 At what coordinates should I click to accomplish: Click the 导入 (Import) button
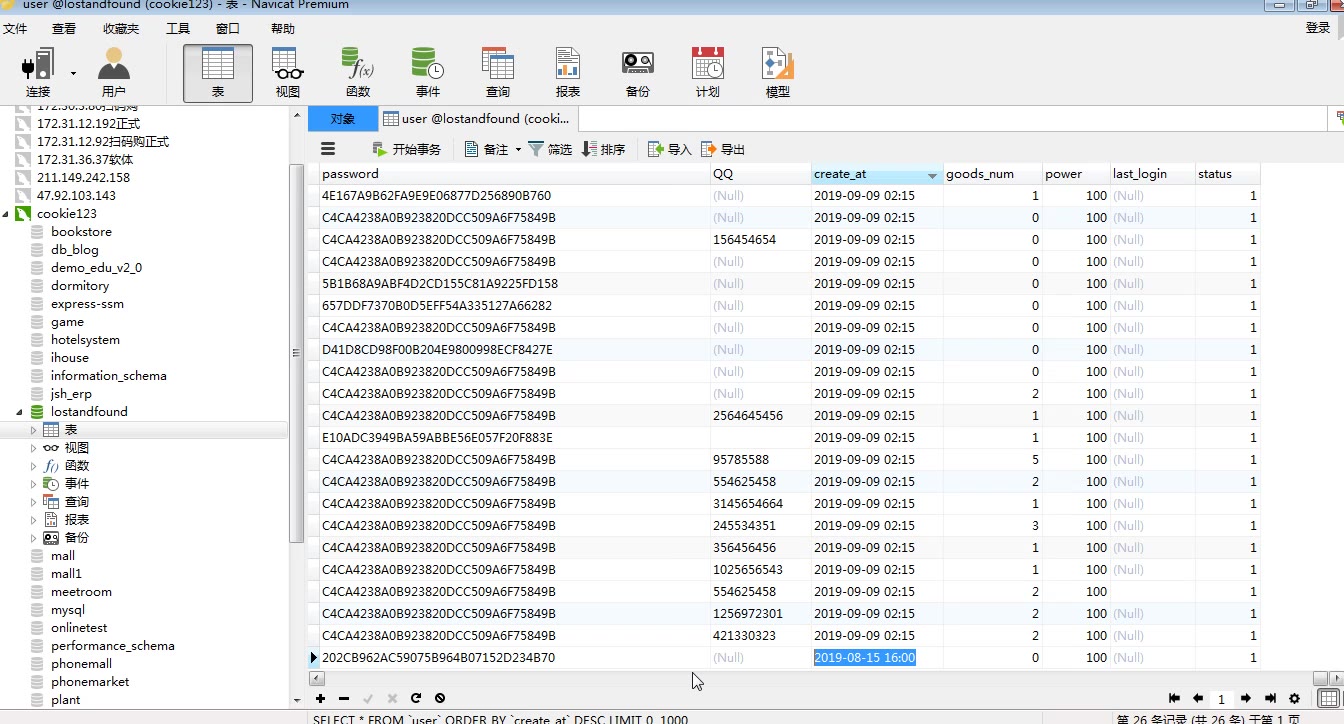(x=670, y=149)
